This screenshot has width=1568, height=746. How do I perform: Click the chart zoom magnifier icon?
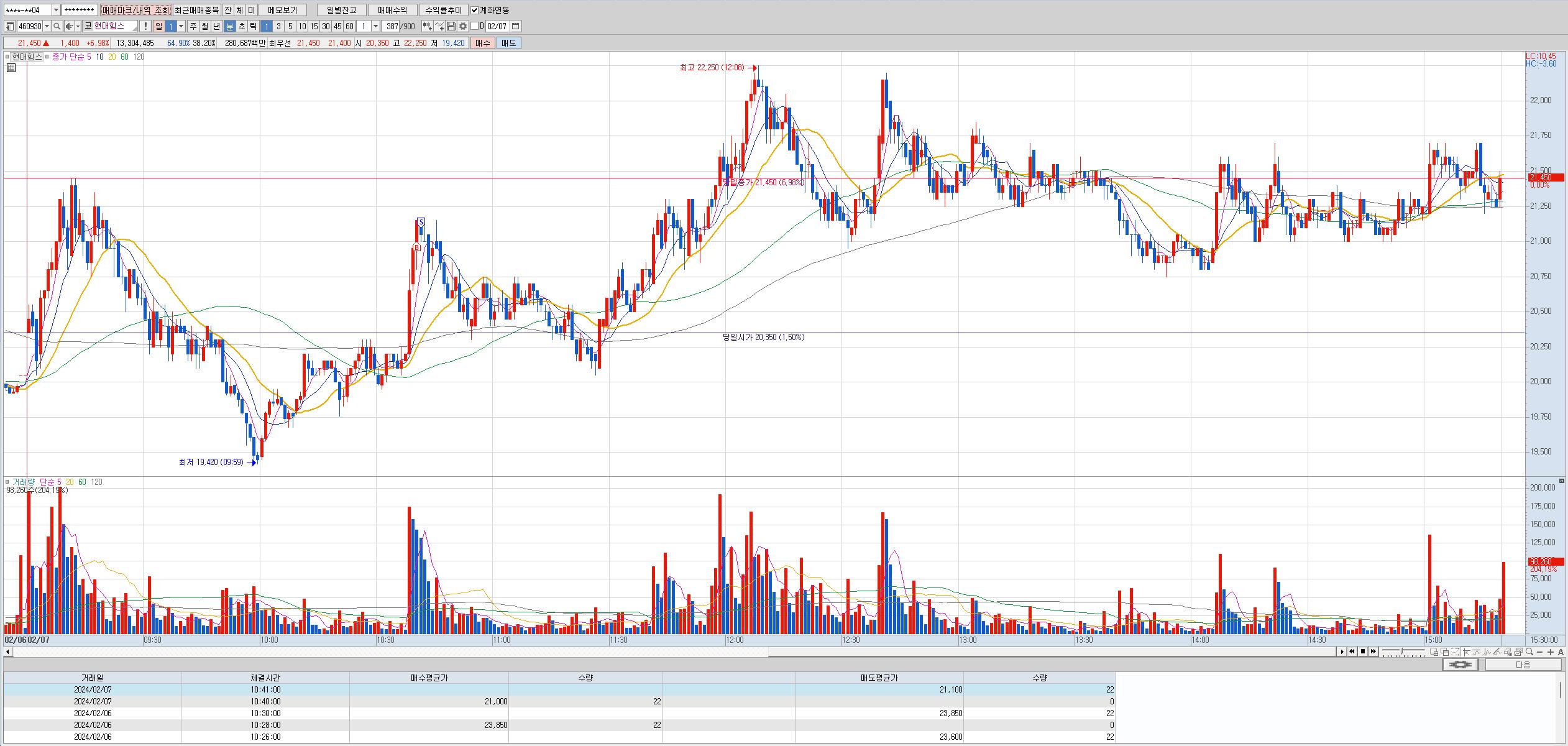(1529, 652)
